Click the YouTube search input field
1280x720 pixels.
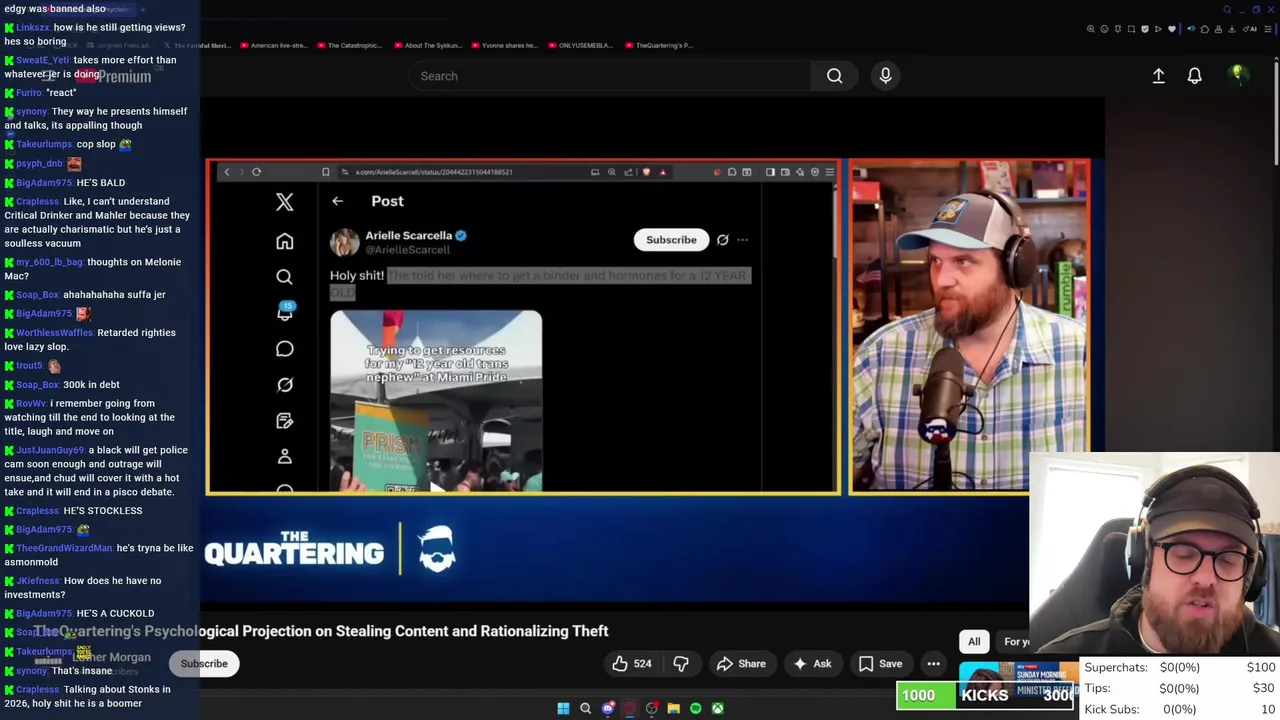coord(610,76)
